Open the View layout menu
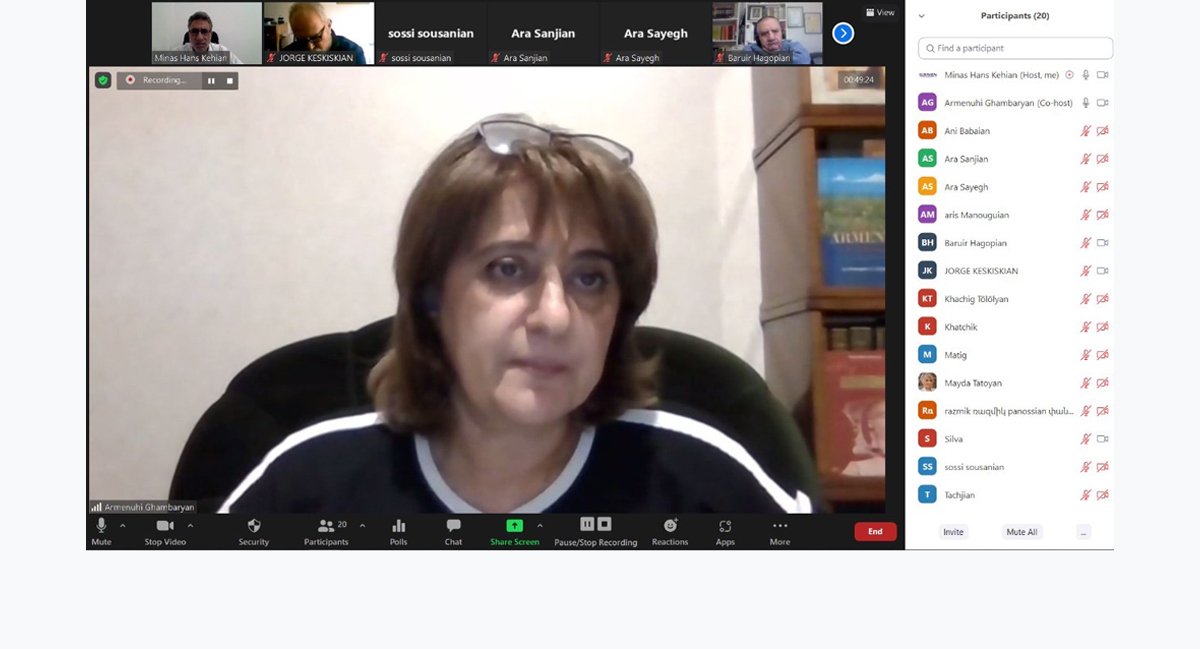Viewport: 1200px width, 649px height. [x=879, y=13]
